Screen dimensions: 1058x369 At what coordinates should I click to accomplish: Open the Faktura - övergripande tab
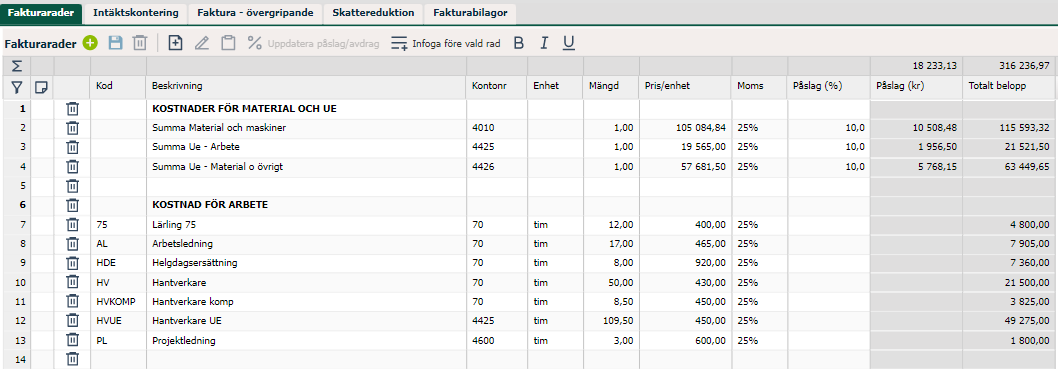coord(254,13)
